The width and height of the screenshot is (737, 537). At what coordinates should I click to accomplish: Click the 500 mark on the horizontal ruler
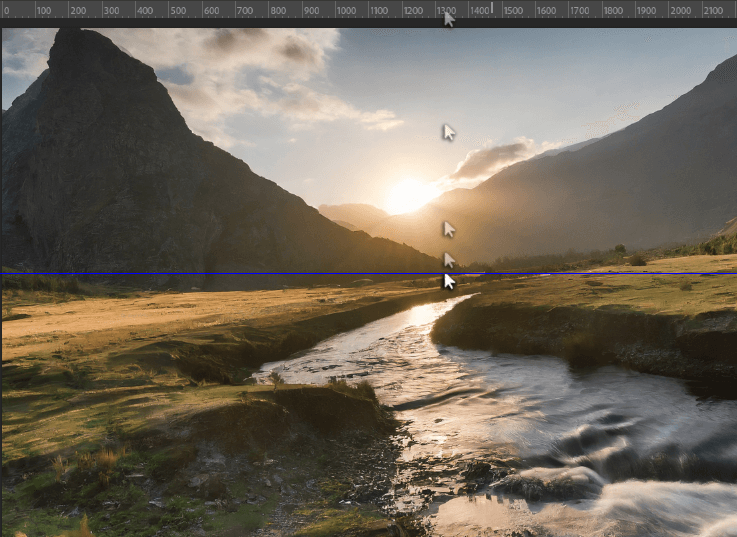click(178, 10)
